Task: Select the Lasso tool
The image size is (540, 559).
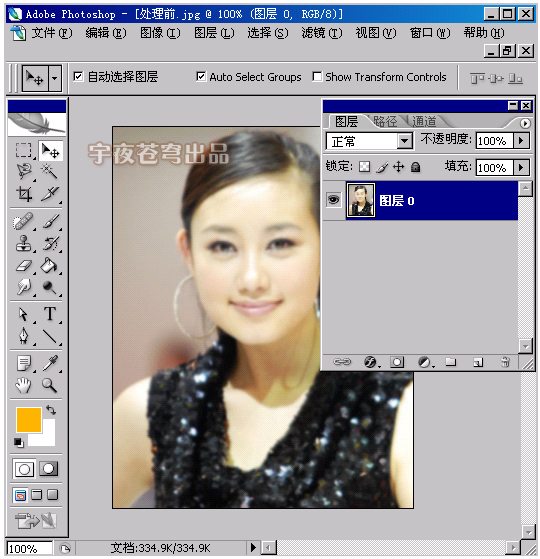Action: (24, 172)
